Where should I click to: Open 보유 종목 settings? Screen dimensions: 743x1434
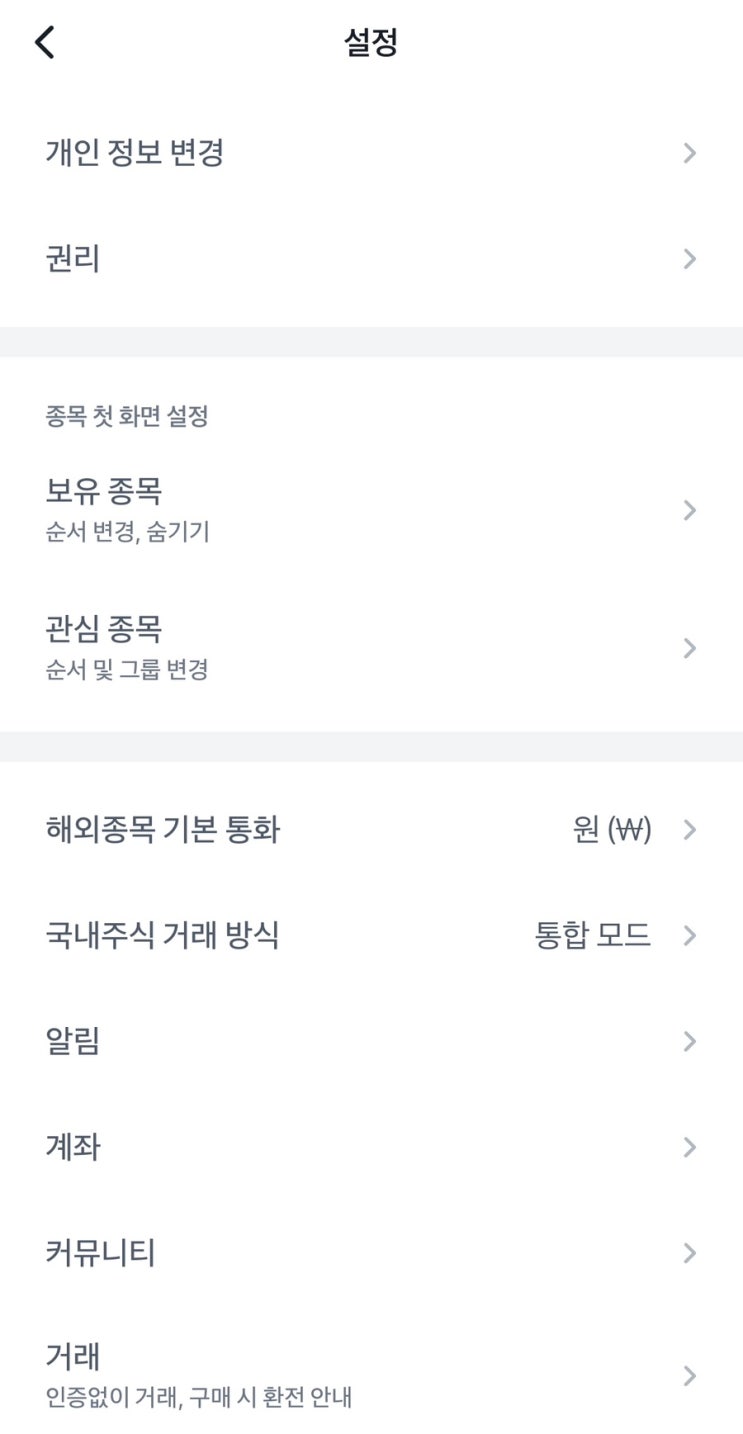[104, 491]
